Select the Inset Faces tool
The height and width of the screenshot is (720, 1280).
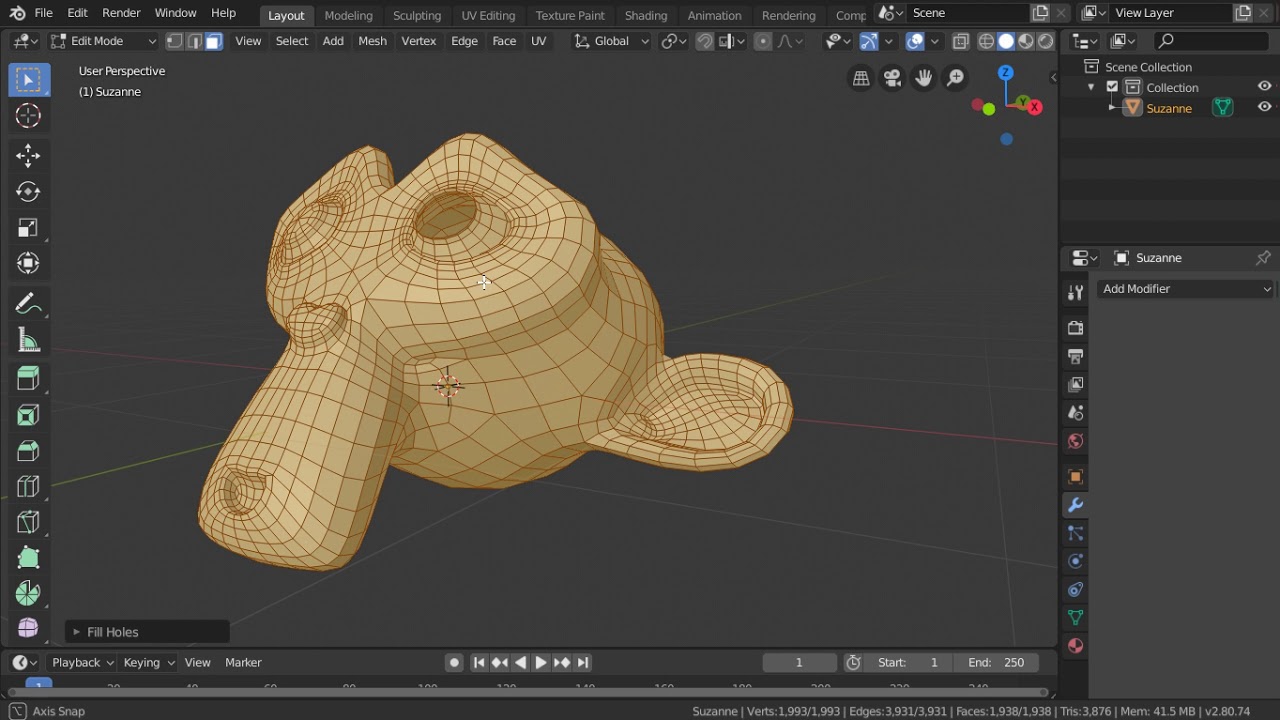pyautogui.click(x=28, y=414)
